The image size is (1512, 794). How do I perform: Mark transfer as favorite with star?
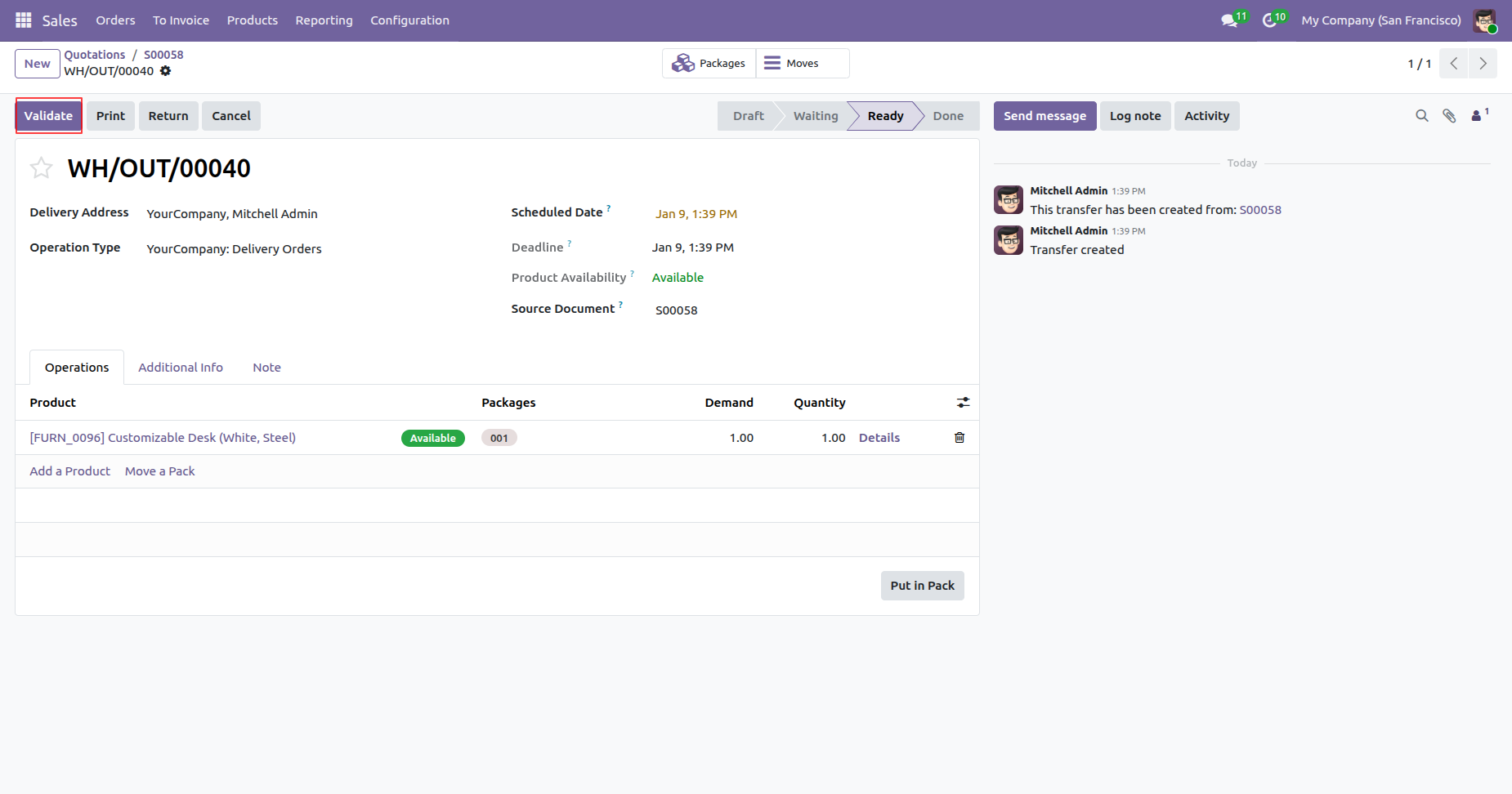(42, 168)
